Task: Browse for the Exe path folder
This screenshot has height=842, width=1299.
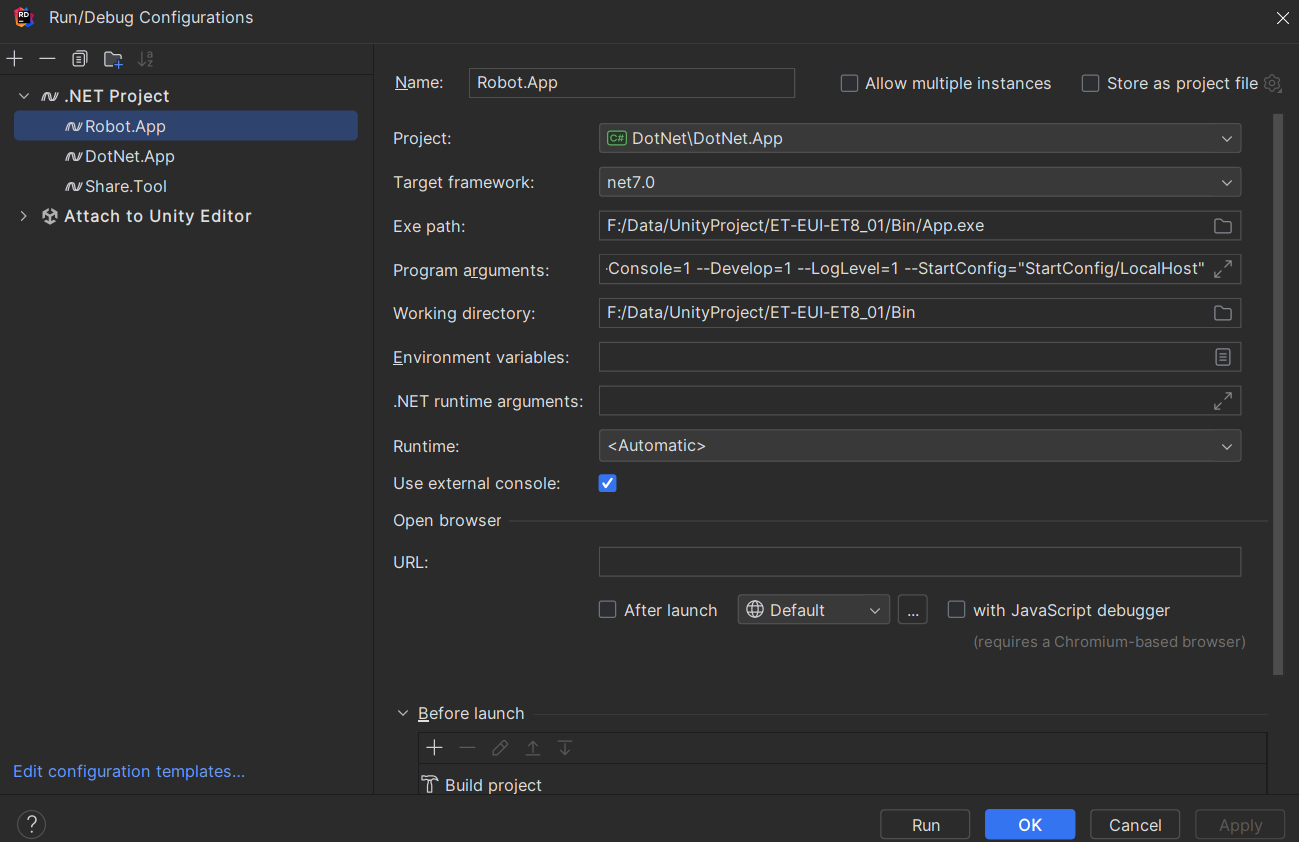Action: point(1222,226)
